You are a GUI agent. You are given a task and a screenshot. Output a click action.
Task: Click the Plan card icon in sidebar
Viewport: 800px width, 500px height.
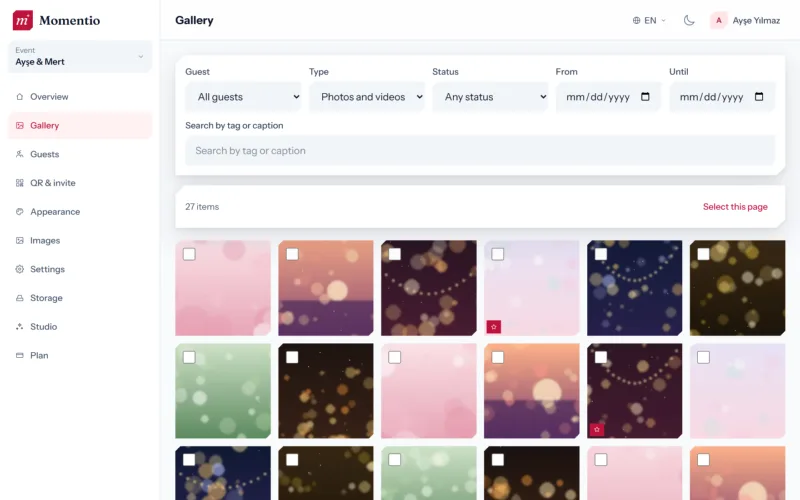tap(19, 355)
